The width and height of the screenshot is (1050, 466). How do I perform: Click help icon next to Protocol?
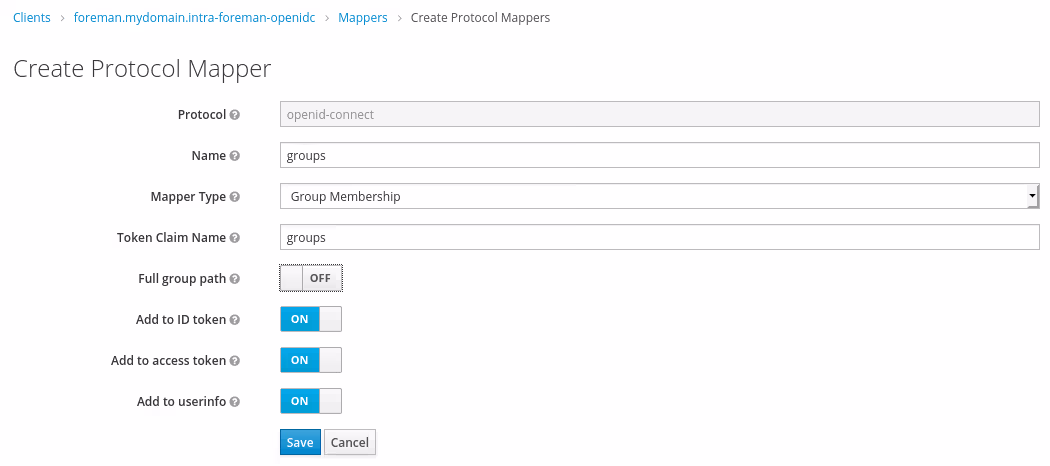tap(235, 115)
